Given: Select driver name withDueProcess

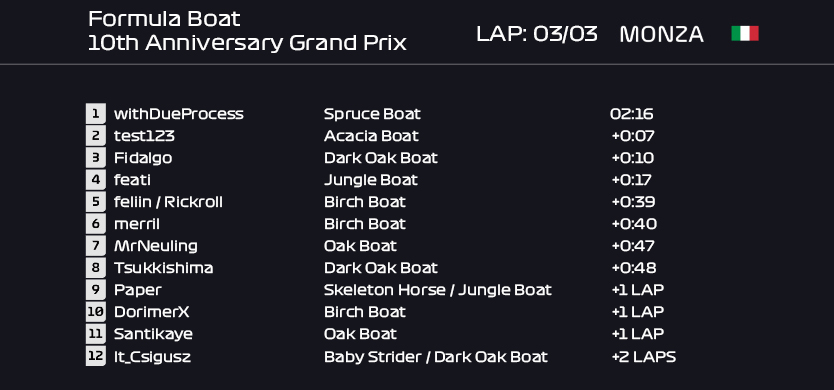Looking at the screenshot, I should (x=179, y=114).
